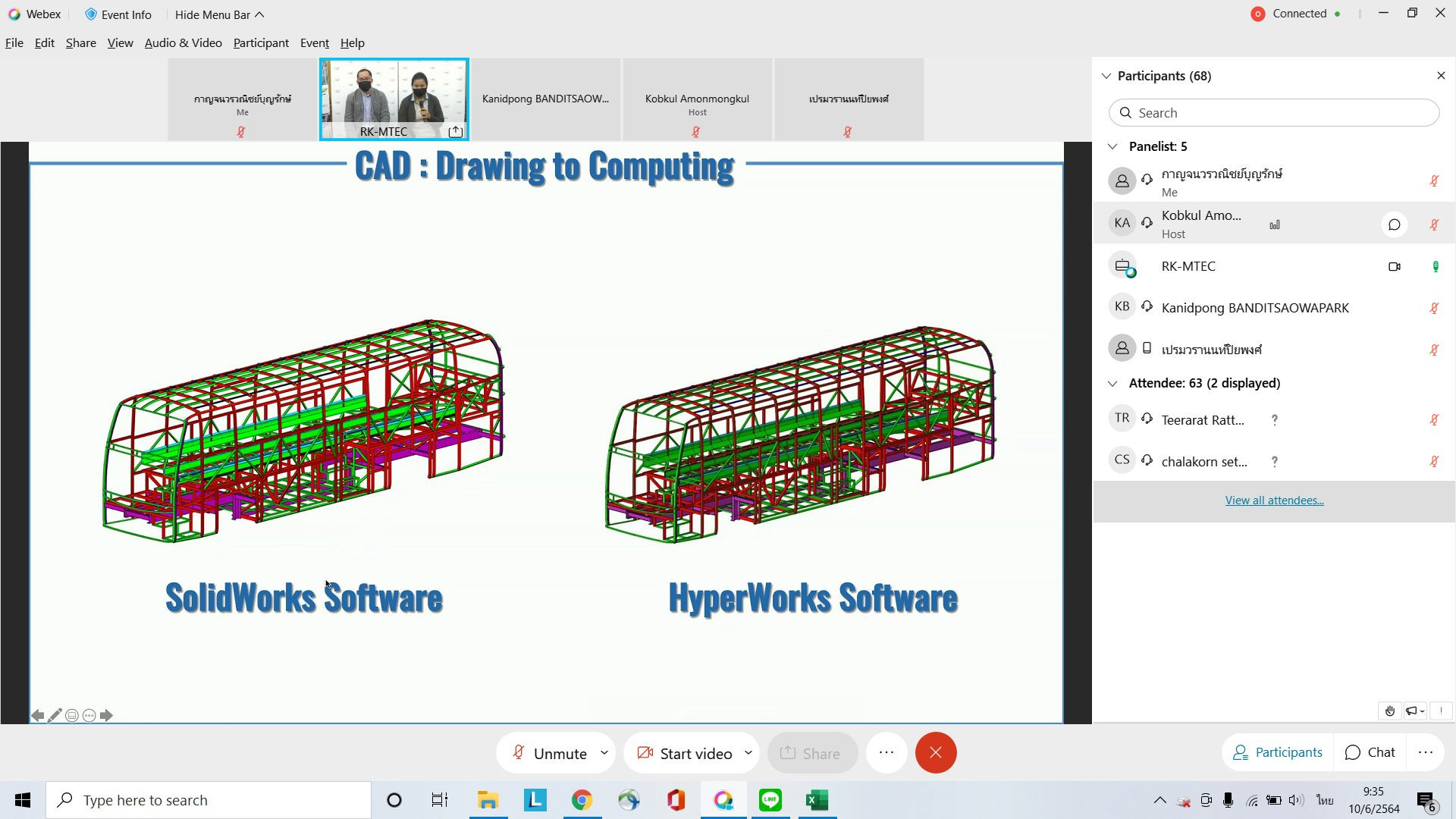The width and height of the screenshot is (1456, 819).
Task: Open panel options ellipsis next to Chat
Action: click(x=1426, y=752)
